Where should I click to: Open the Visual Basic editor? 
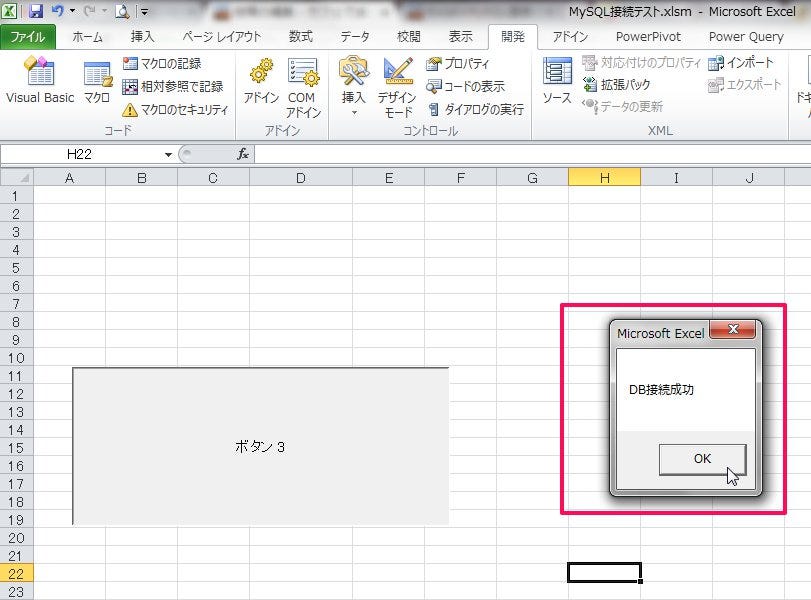(39, 85)
